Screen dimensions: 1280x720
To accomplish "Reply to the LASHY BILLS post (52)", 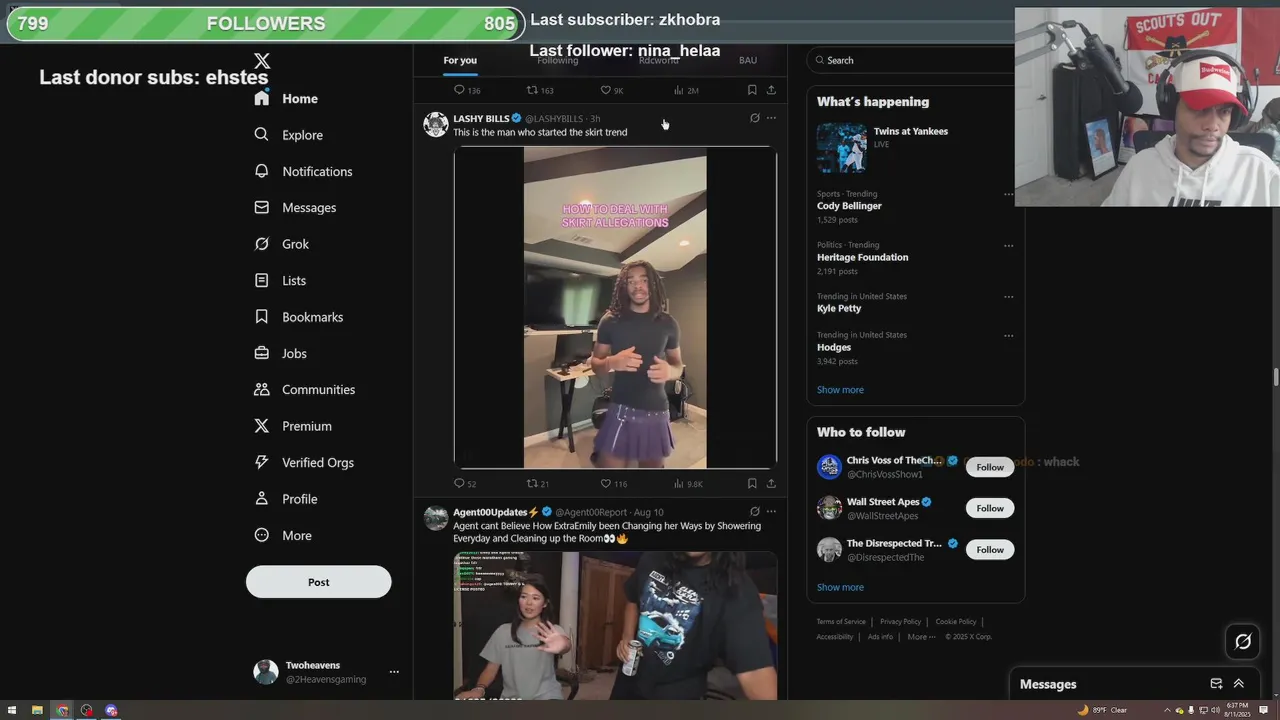I will [460, 484].
